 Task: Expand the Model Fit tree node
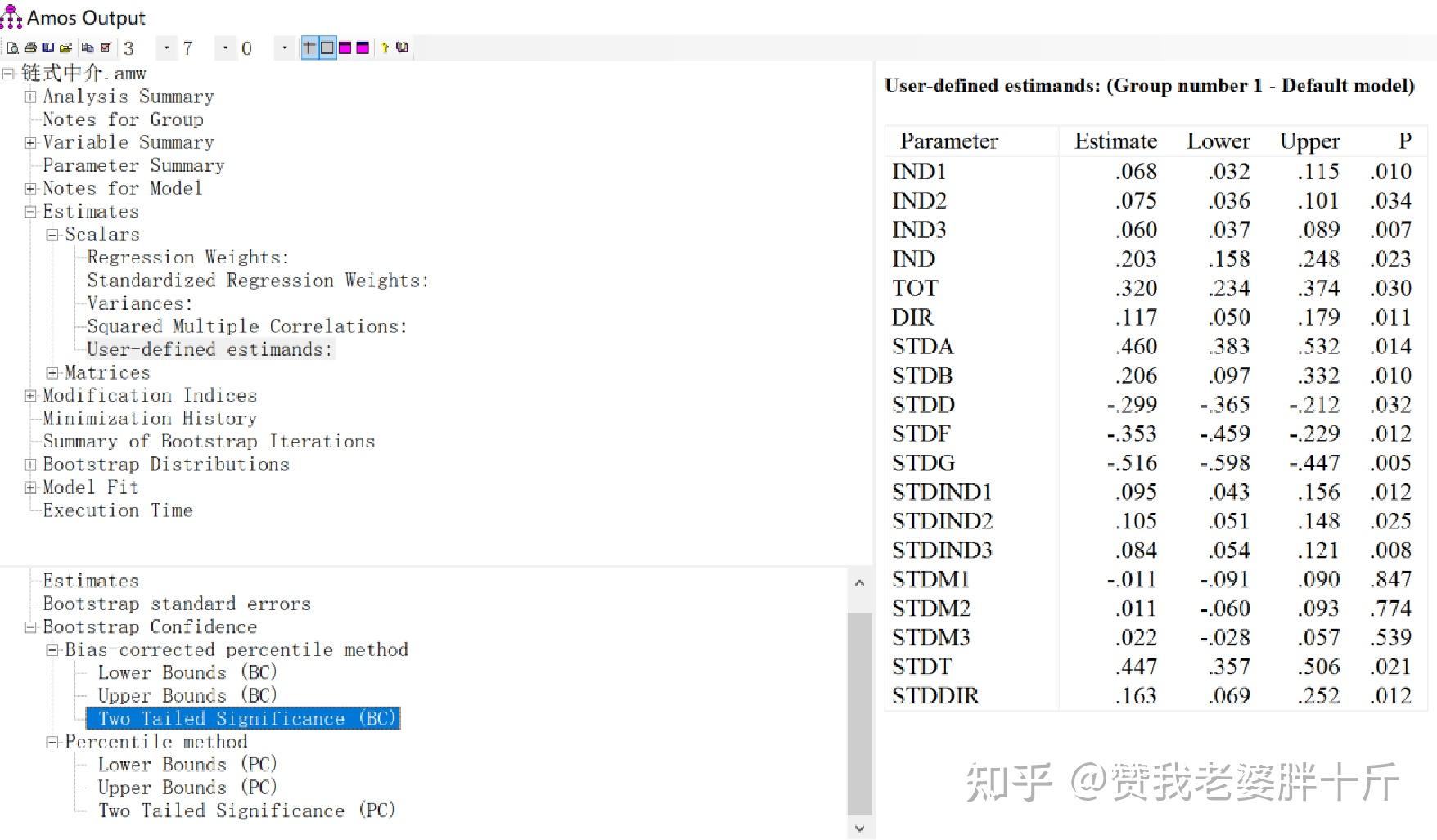click(30, 487)
